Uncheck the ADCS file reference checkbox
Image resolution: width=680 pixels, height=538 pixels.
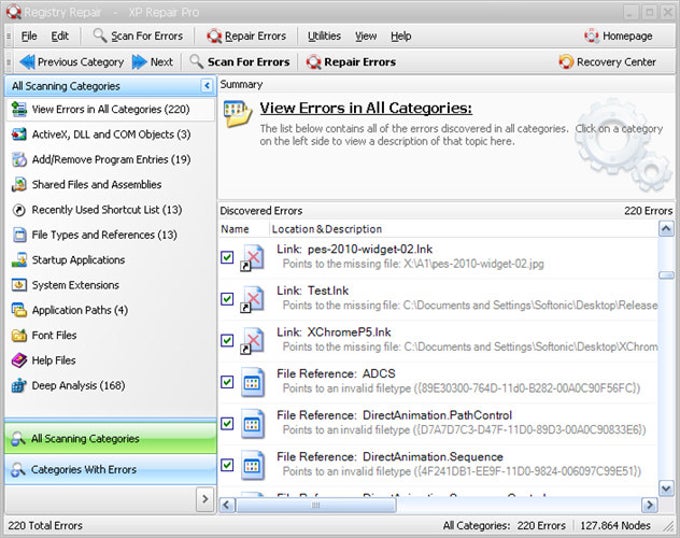[x=227, y=382]
